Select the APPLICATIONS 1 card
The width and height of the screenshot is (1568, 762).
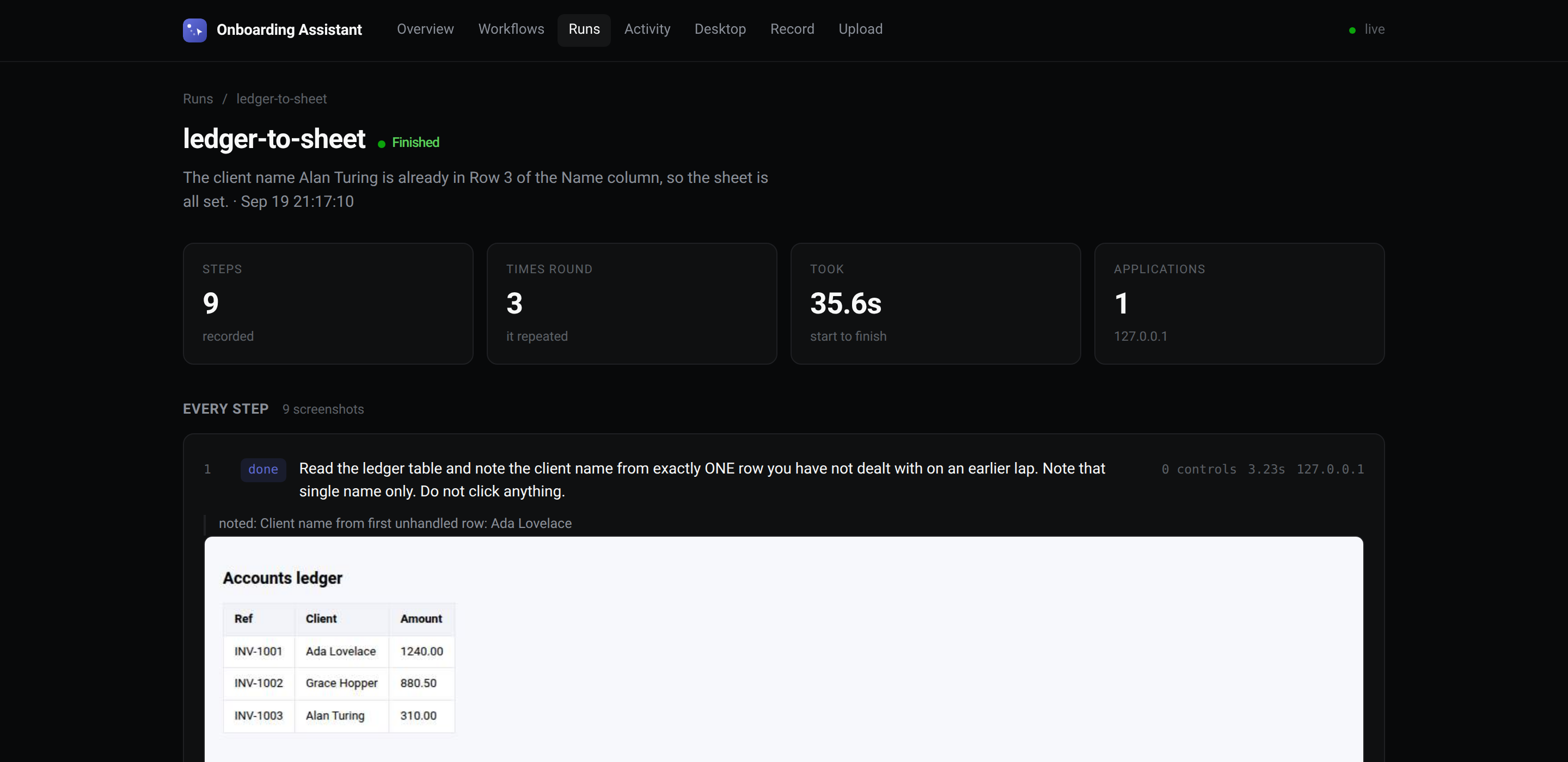(x=1239, y=304)
